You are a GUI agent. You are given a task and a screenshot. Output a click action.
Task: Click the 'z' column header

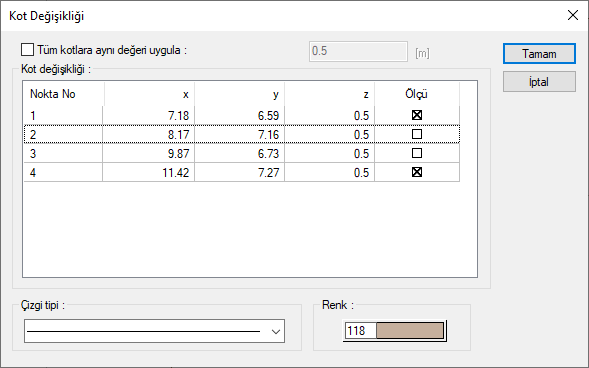click(329, 94)
